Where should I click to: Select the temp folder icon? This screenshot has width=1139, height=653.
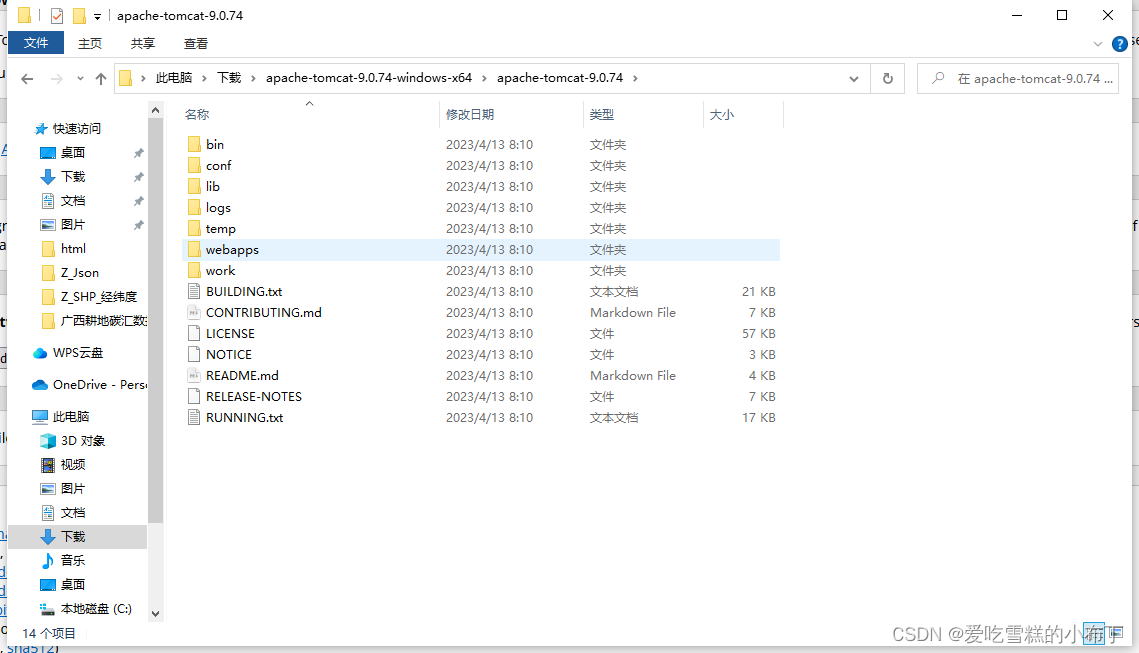(x=194, y=229)
